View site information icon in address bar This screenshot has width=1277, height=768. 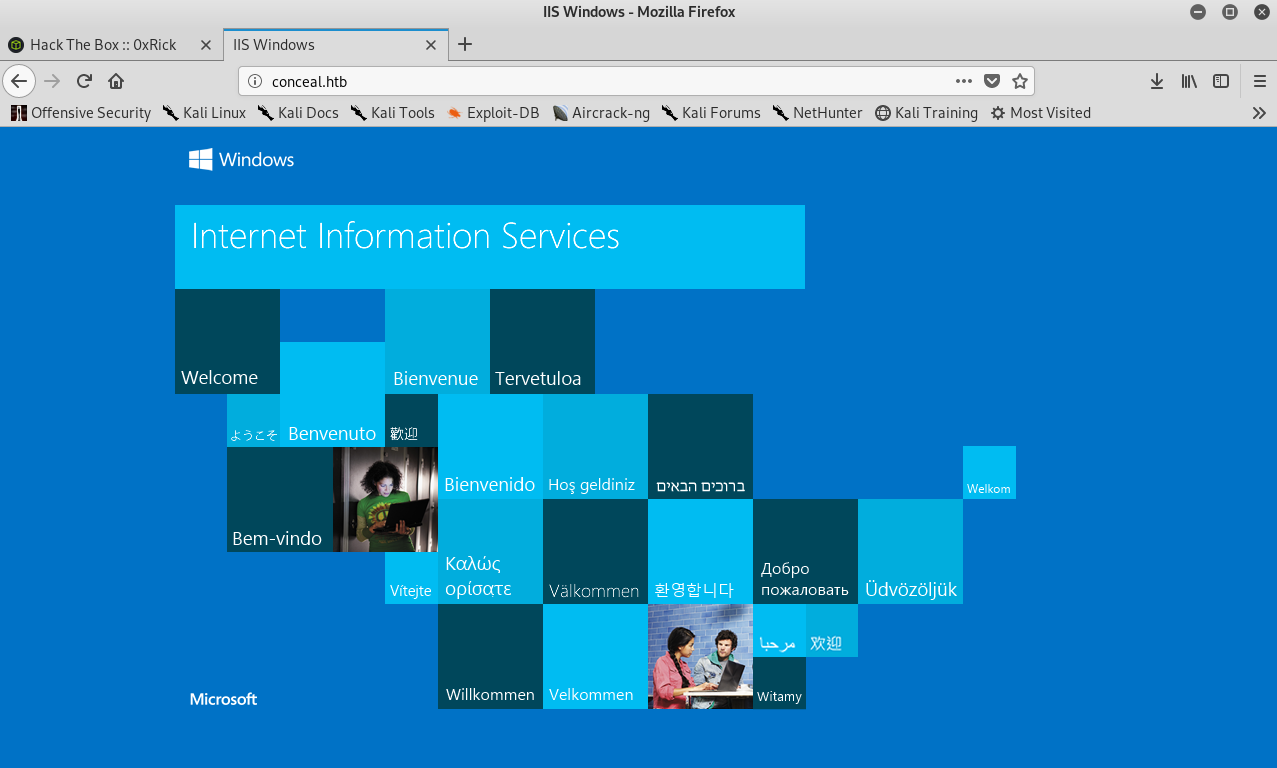pyautogui.click(x=254, y=81)
